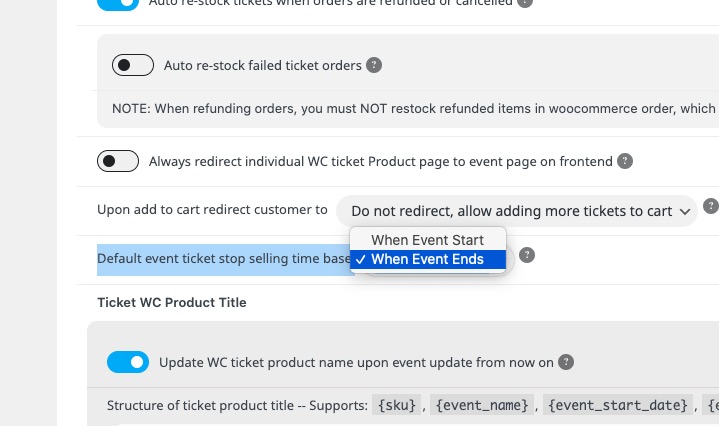719x426 pixels.
Task: Select When Event Start option
Action: [x=427, y=240]
